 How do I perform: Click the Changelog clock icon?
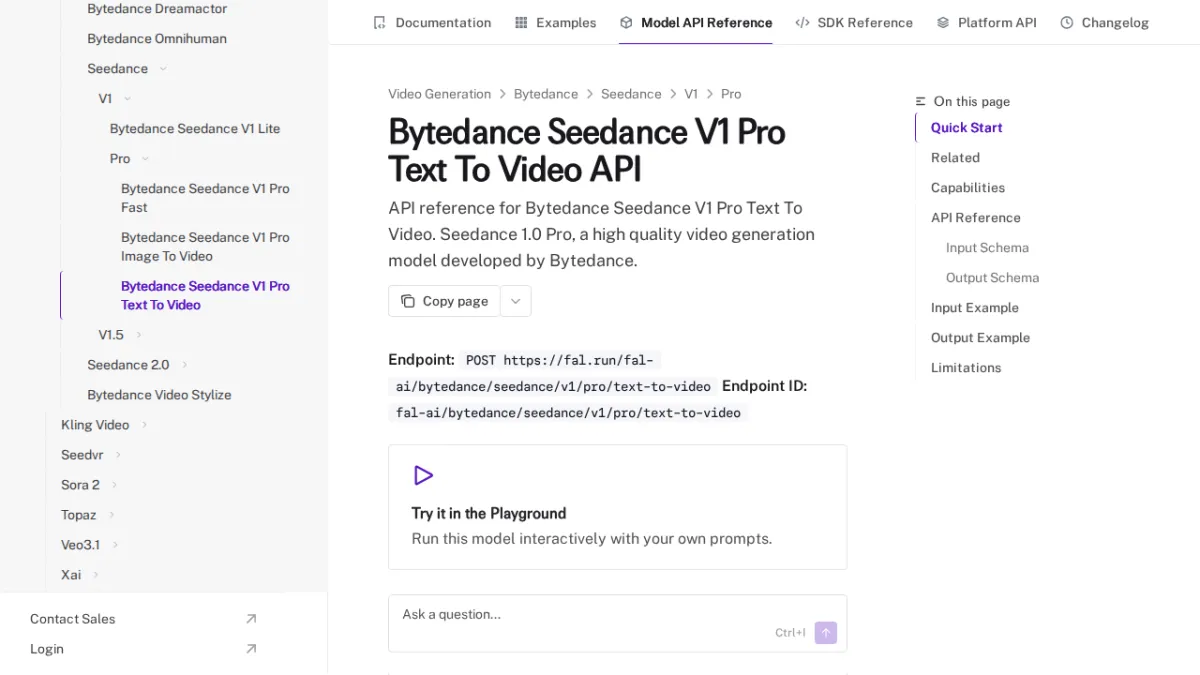coord(1067,22)
